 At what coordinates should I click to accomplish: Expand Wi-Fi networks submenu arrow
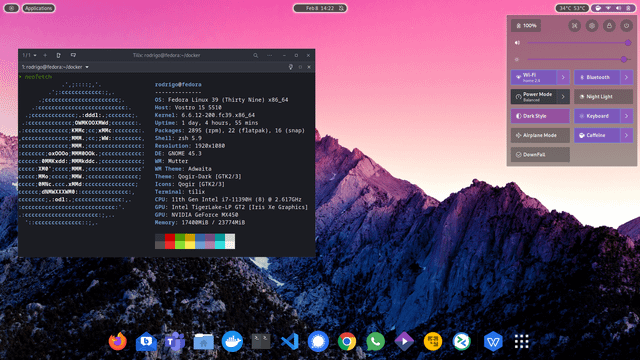(x=563, y=77)
